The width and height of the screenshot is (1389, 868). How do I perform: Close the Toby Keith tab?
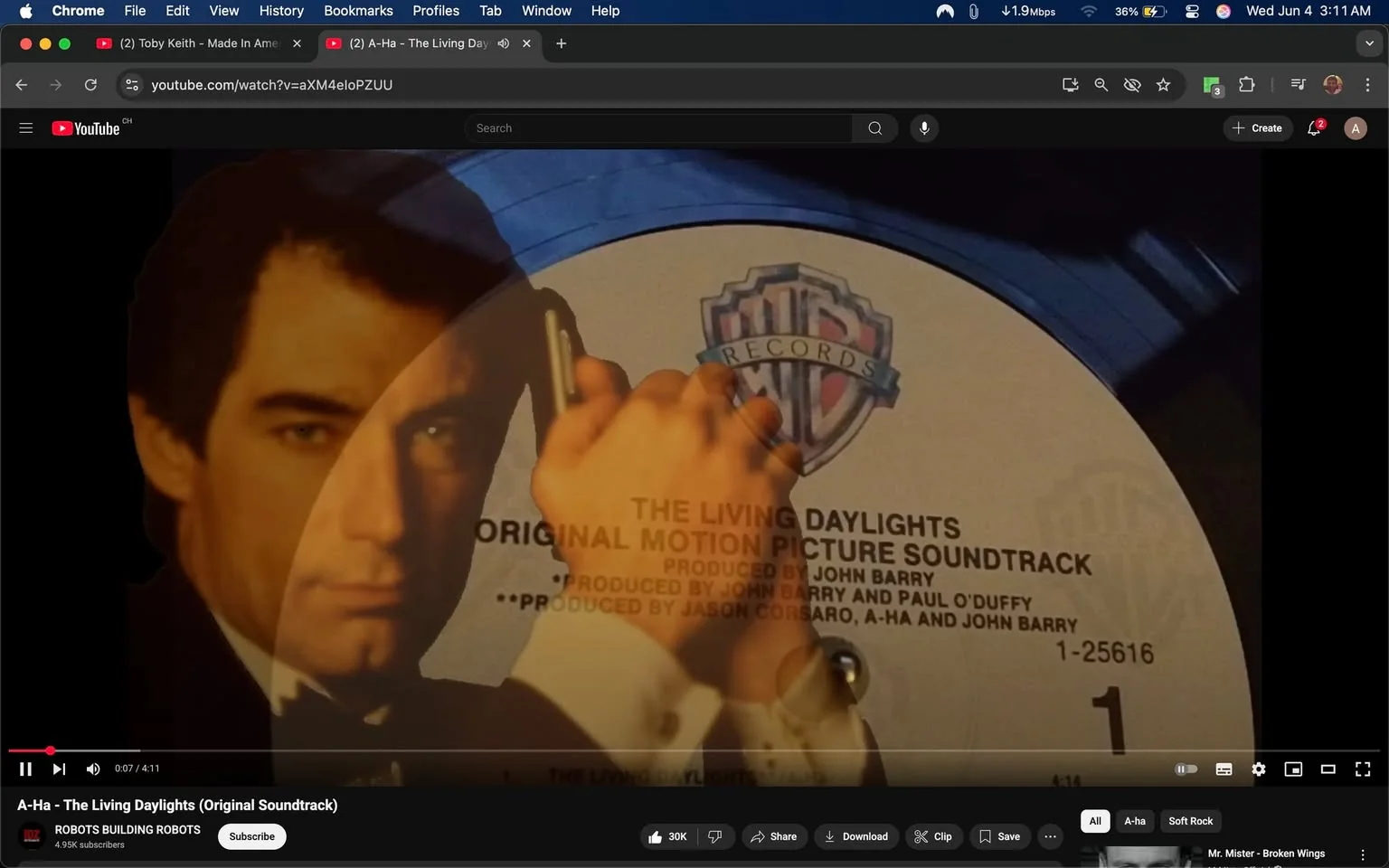point(297,43)
